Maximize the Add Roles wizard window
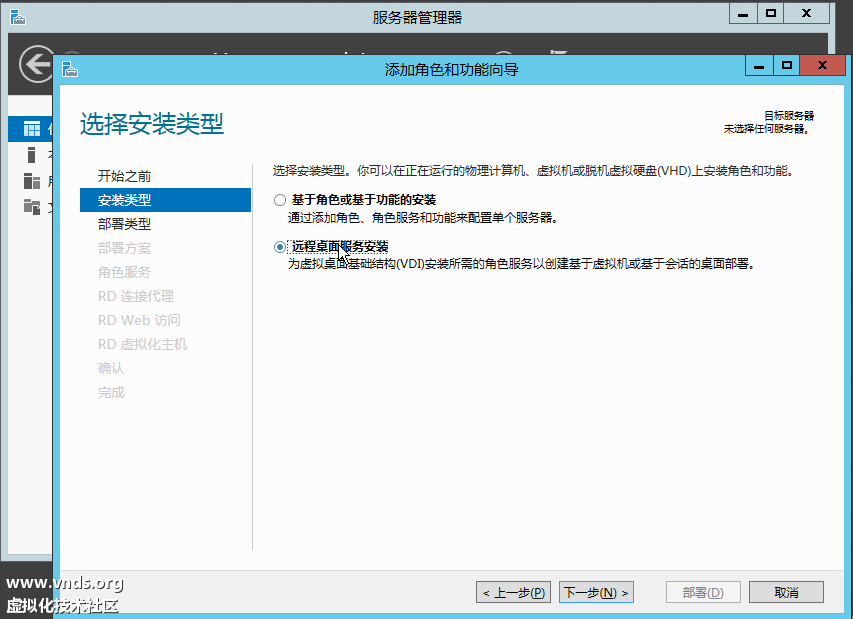The width and height of the screenshot is (853, 619). [787, 65]
